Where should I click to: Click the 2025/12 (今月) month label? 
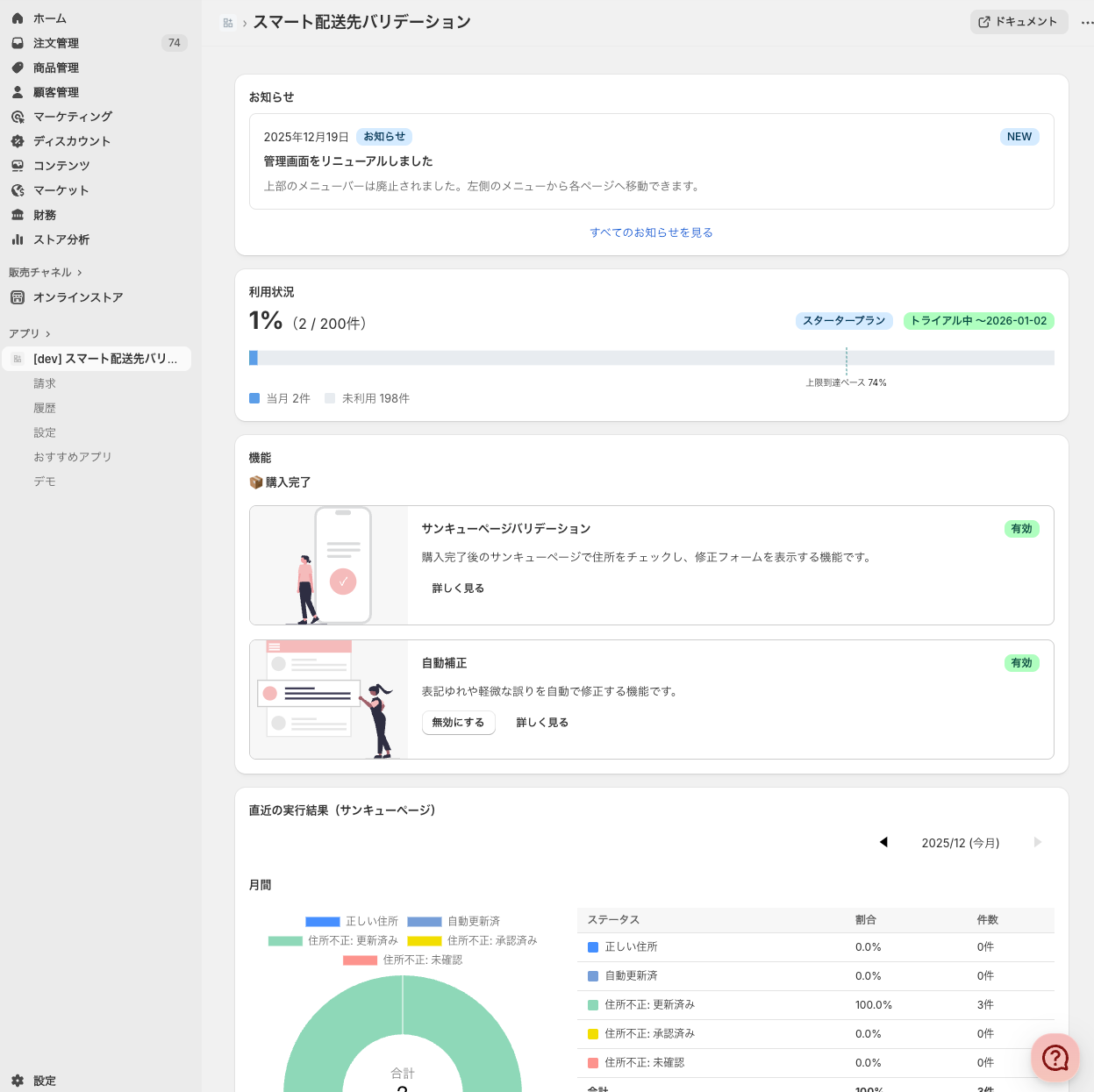pos(961,843)
